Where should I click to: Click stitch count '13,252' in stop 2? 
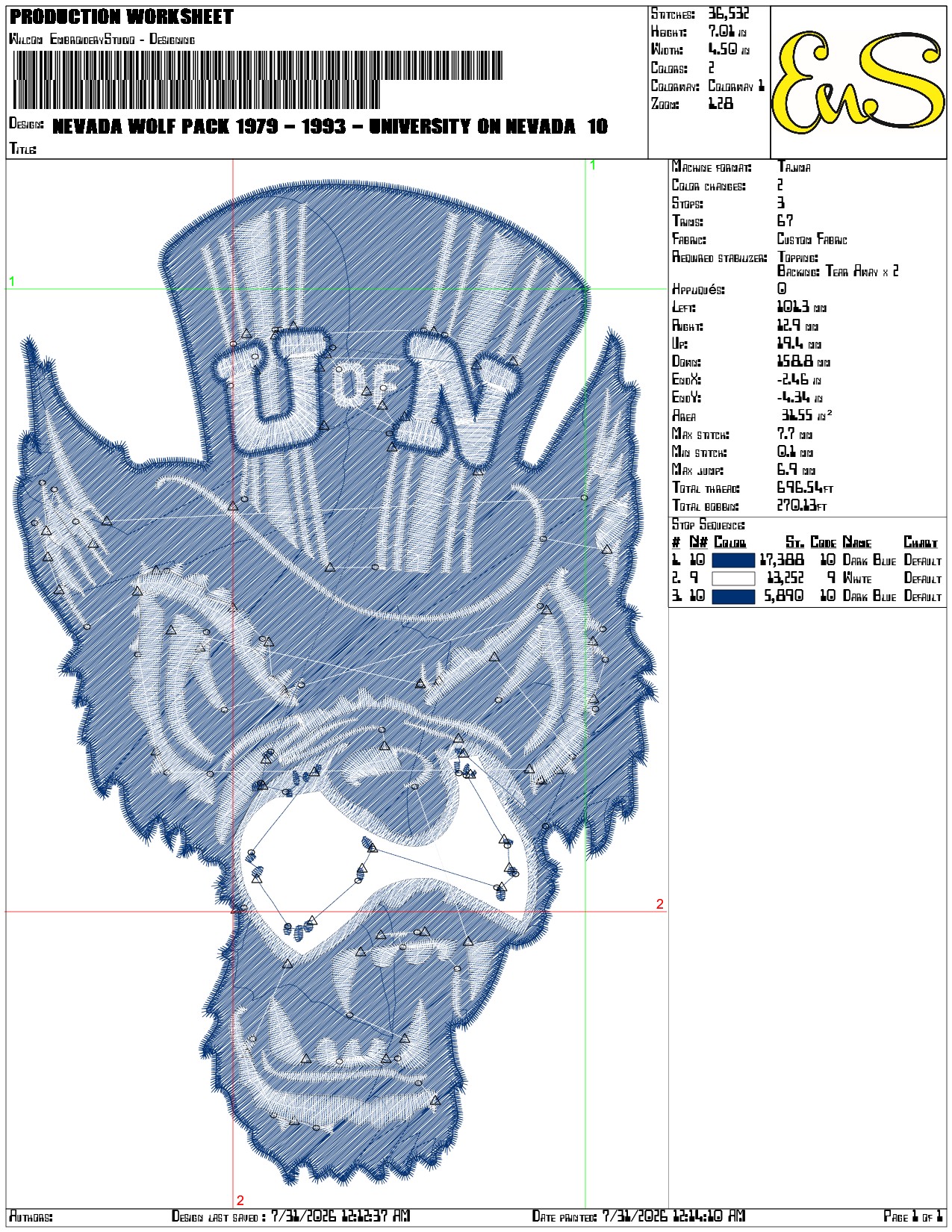pyautogui.click(x=785, y=578)
